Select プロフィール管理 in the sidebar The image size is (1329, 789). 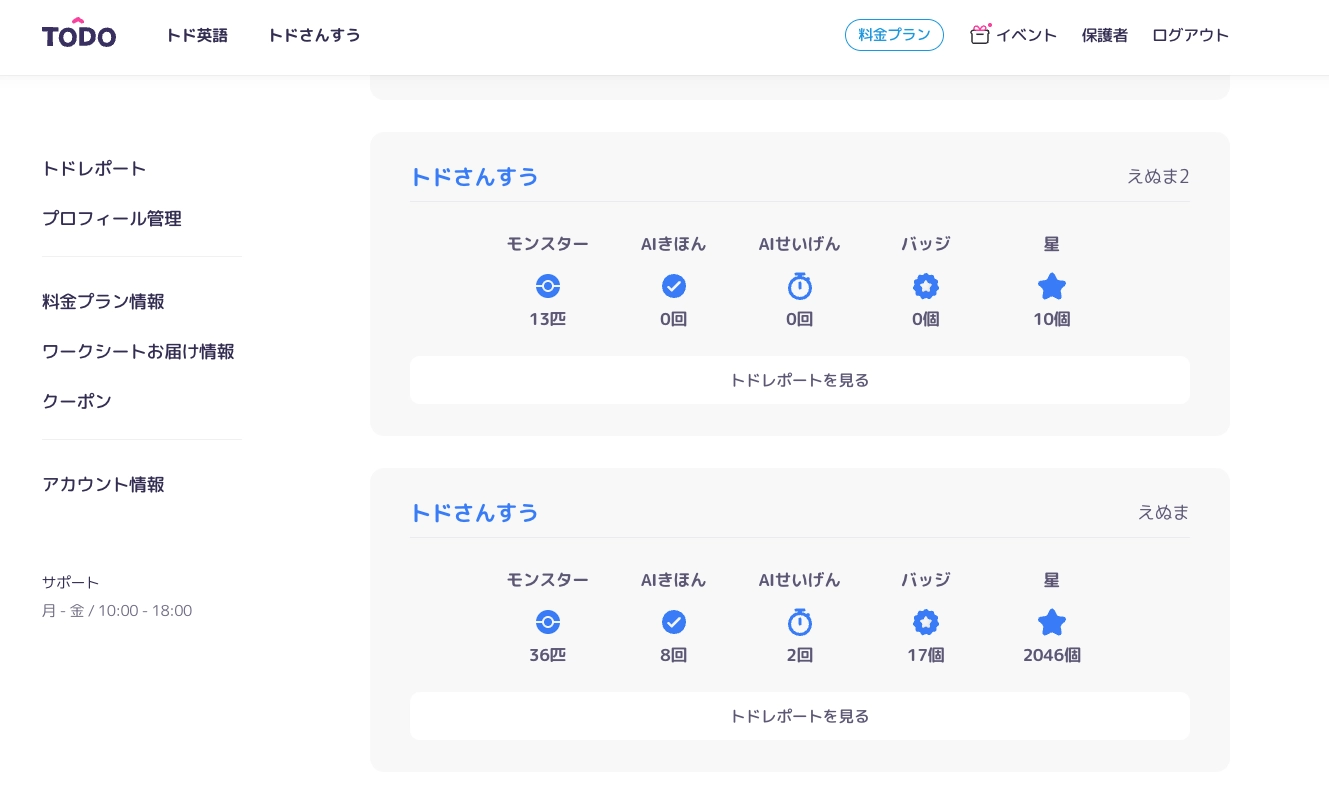pos(112,219)
